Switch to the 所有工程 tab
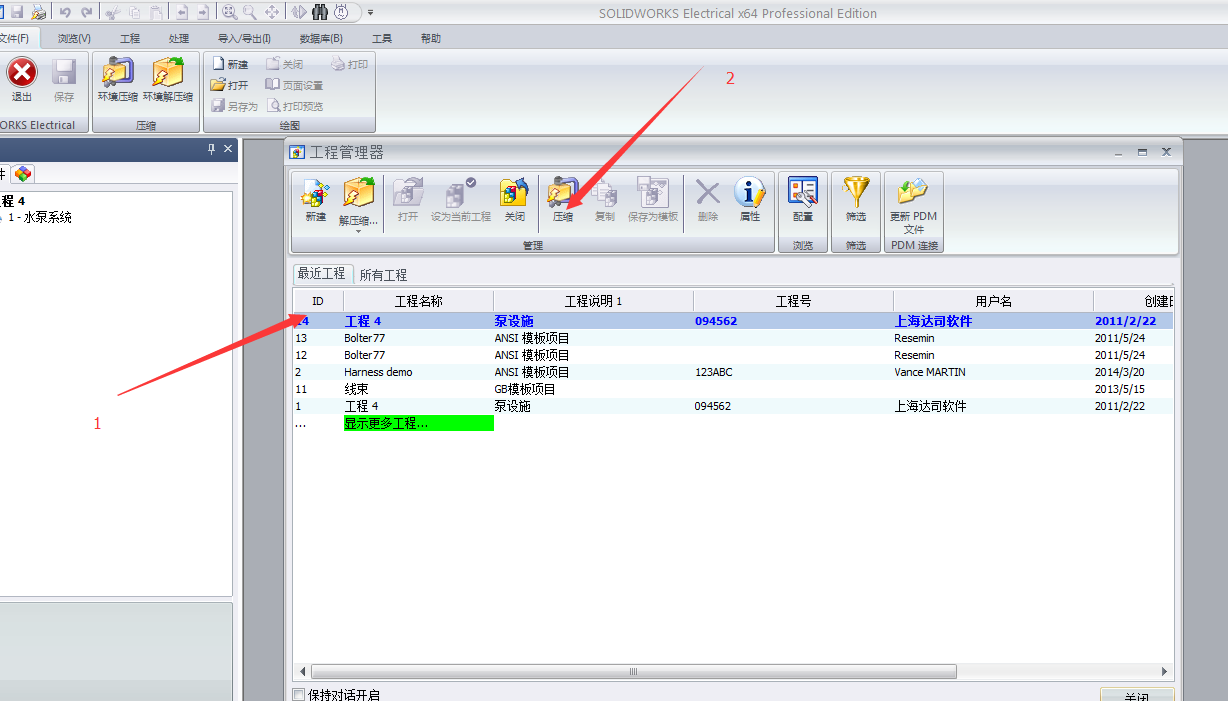1228x701 pixels. tap(383, 274)
